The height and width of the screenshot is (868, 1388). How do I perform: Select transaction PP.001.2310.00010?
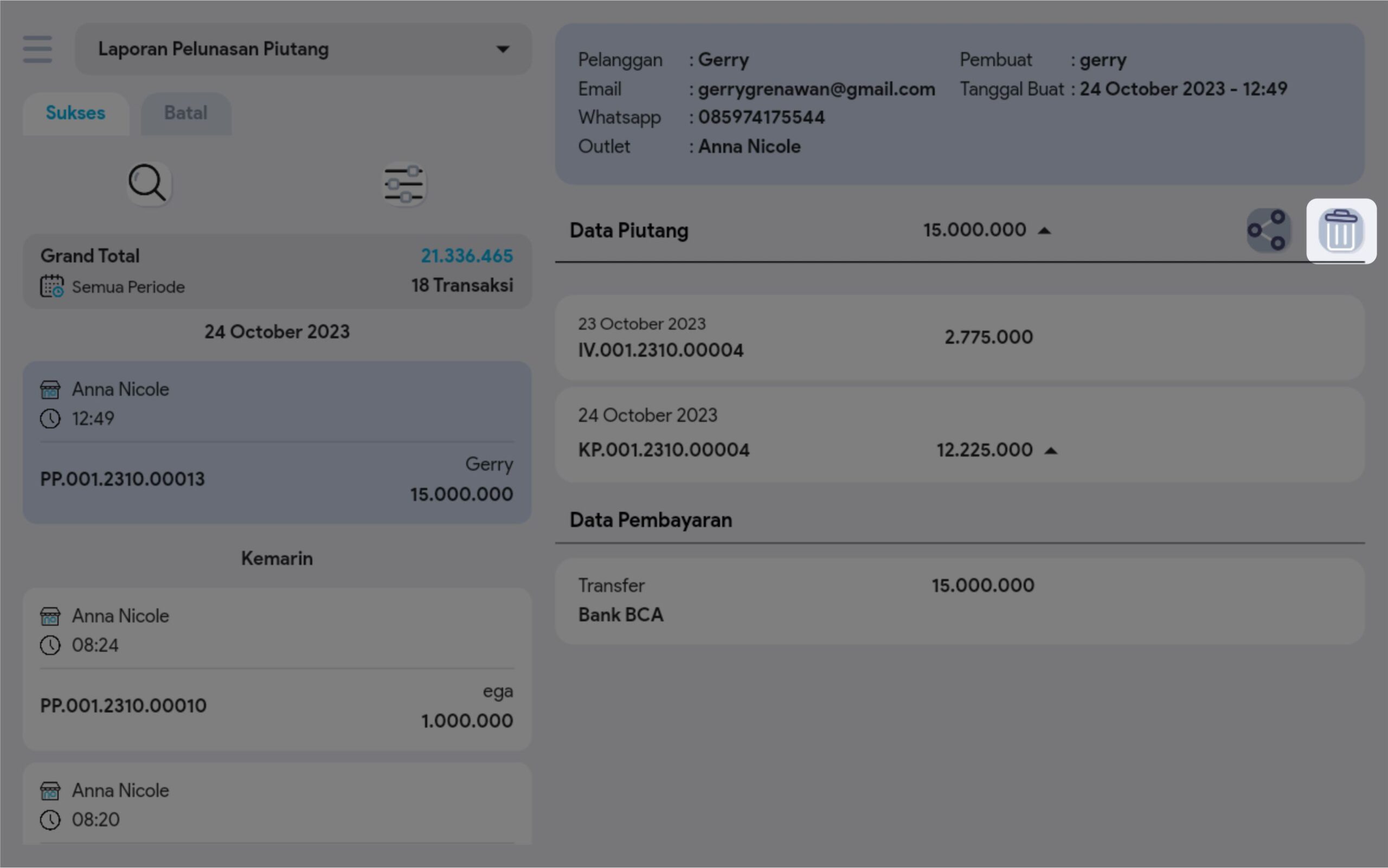277,669
